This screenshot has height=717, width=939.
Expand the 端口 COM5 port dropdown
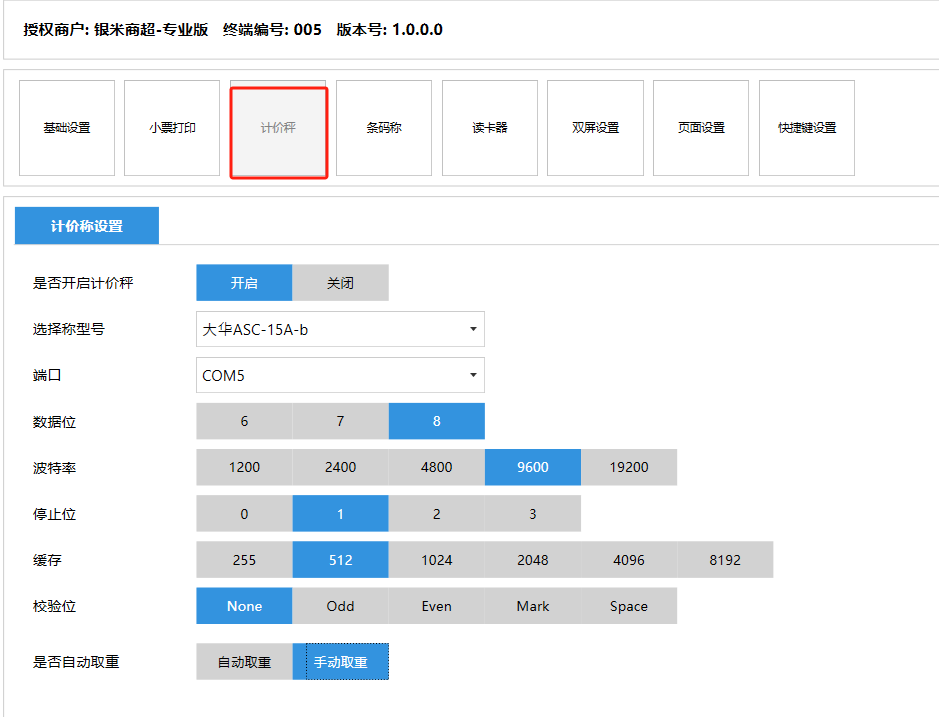340,375
